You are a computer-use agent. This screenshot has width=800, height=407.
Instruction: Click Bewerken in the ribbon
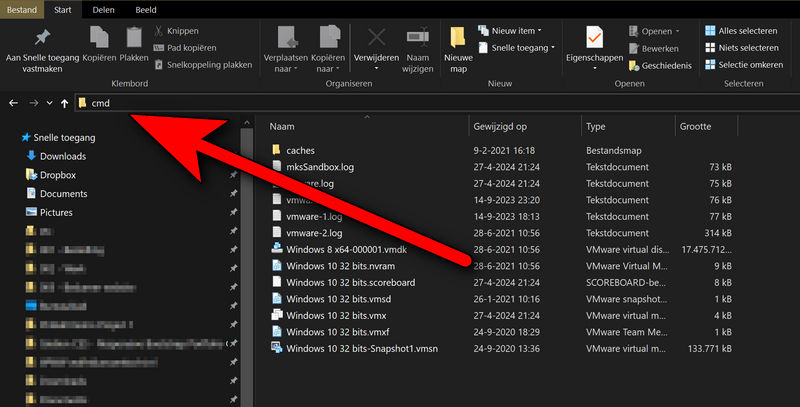click(654, 48)
